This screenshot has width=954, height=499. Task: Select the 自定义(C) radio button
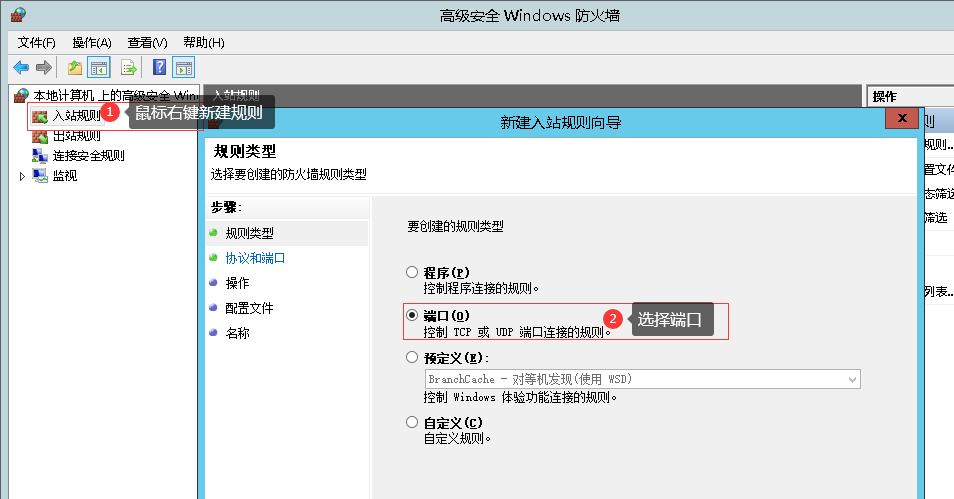pyautogui.click(x=412, y=422)
